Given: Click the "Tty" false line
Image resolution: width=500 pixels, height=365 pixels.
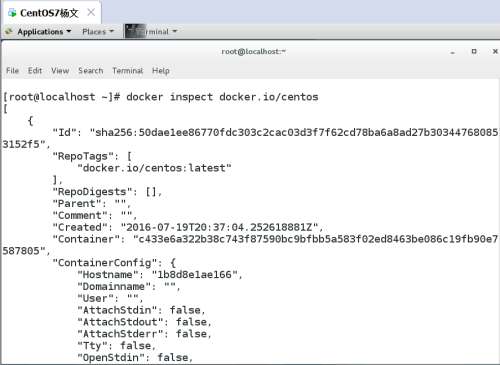Looking at the screenshot, I should click(116, 346).
